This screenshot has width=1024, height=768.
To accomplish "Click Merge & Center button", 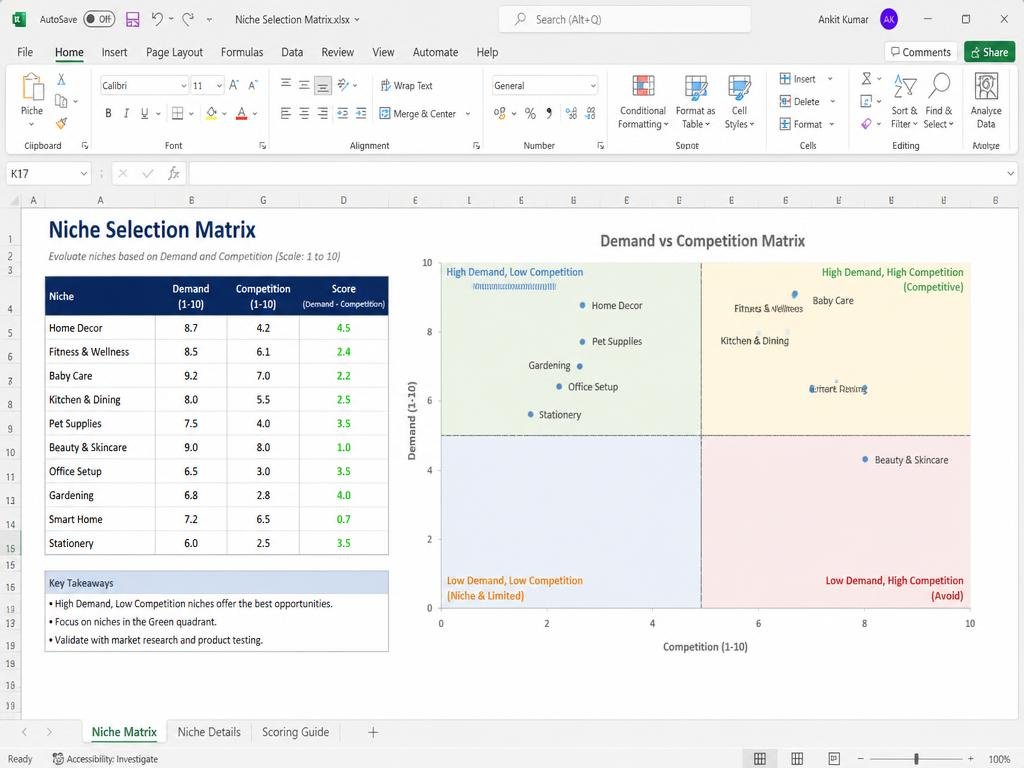I will [x=418, y=114].
